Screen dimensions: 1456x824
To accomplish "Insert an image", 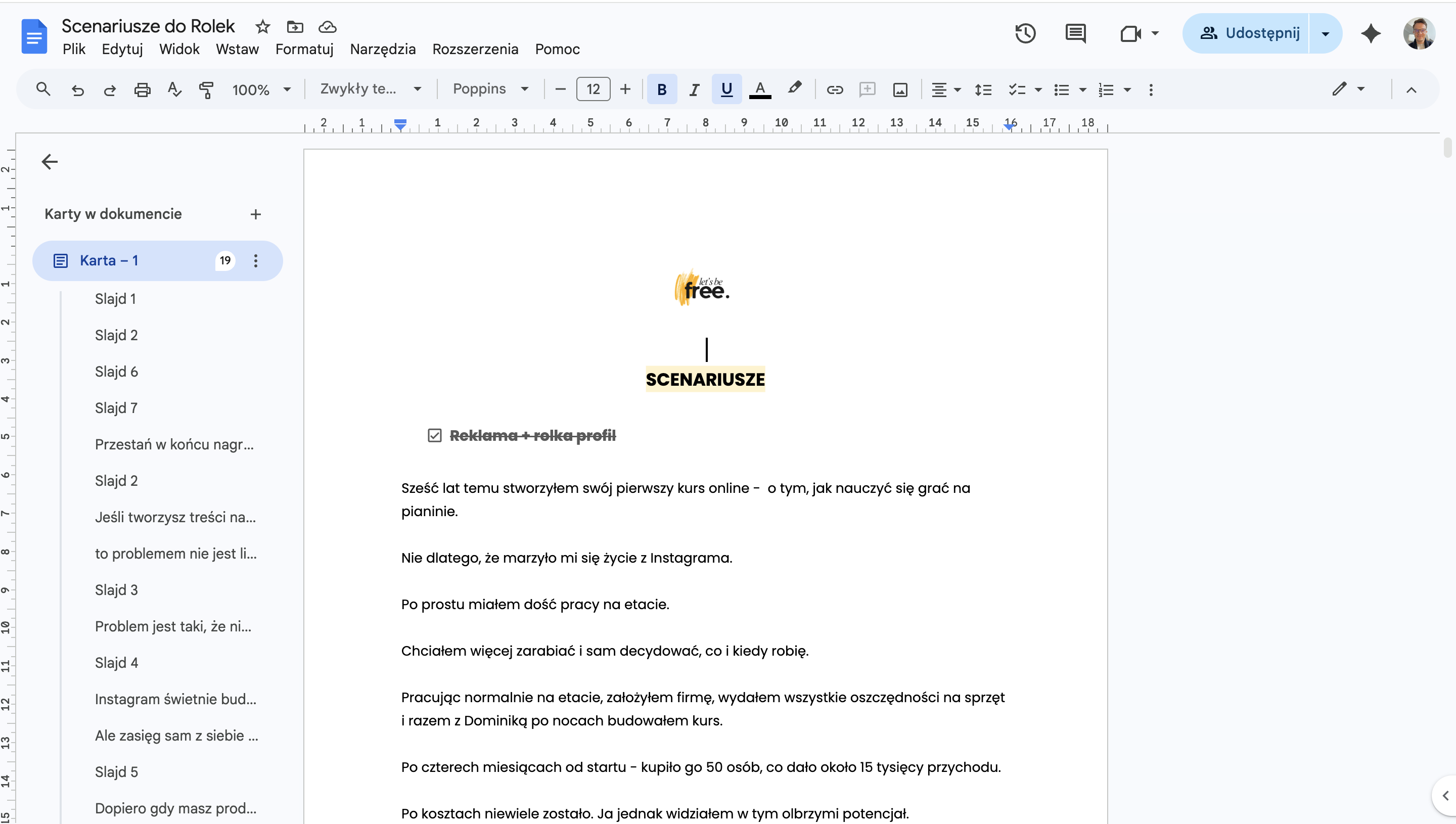I will (900, 89).
